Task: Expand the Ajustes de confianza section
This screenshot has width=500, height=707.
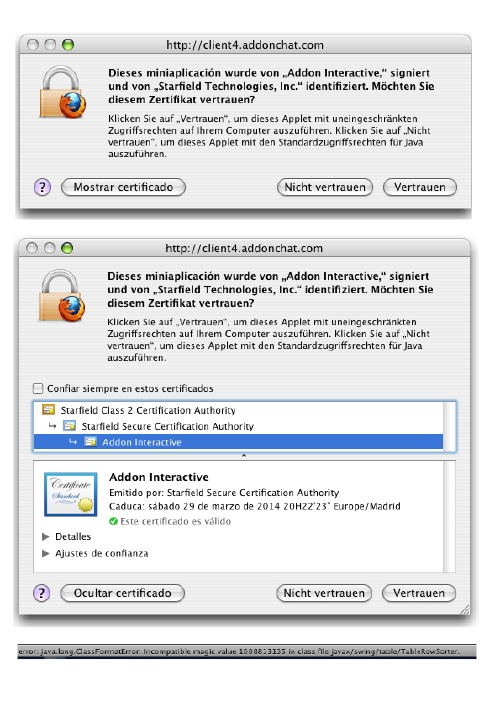Action: point(45,553)
